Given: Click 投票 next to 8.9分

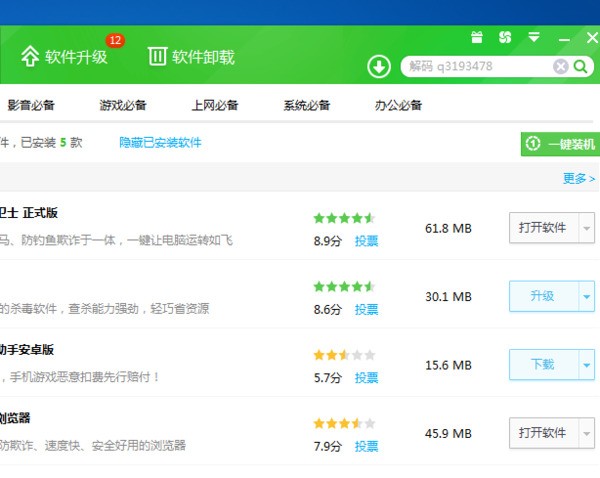Looking at the screenshot, I should click(366, 241).
